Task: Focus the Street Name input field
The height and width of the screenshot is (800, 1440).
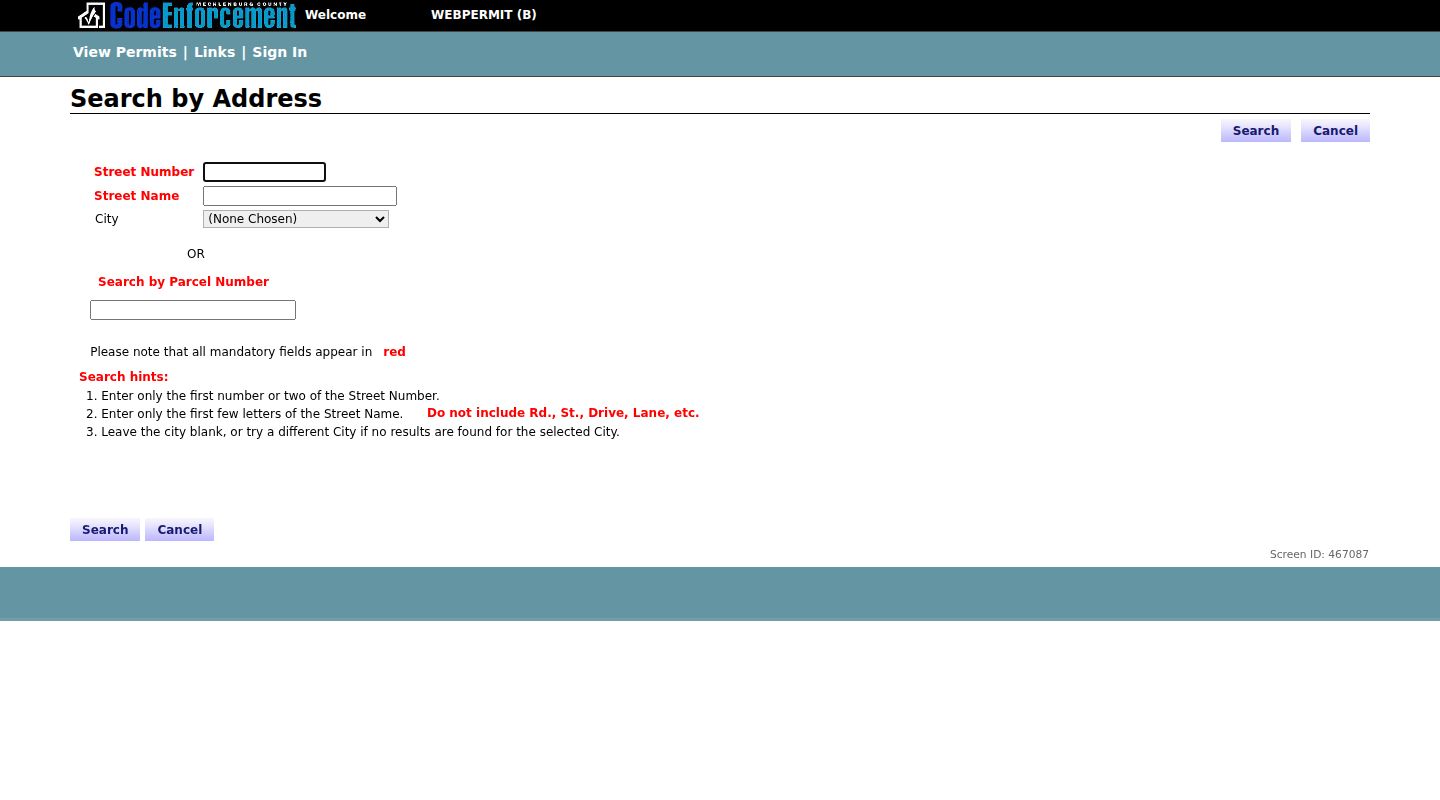Action: (x=300, y=196)
